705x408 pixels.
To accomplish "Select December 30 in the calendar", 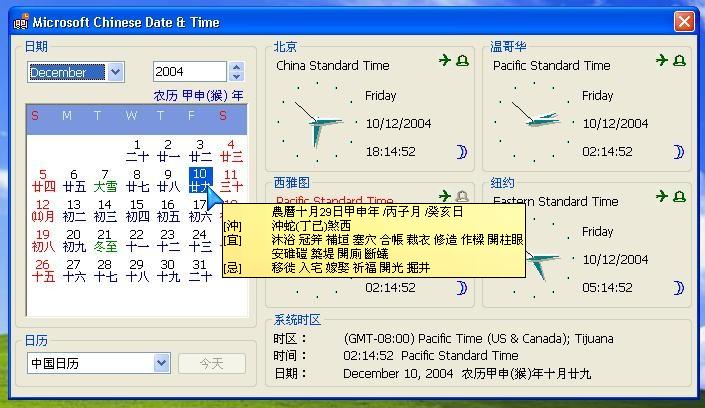I will (x=168, y=270).
